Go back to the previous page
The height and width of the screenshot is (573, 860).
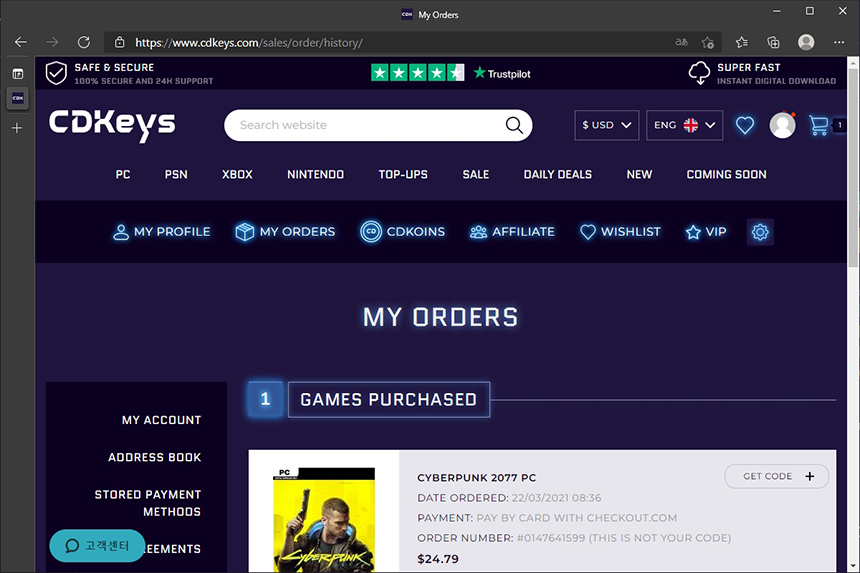(21, 42)
